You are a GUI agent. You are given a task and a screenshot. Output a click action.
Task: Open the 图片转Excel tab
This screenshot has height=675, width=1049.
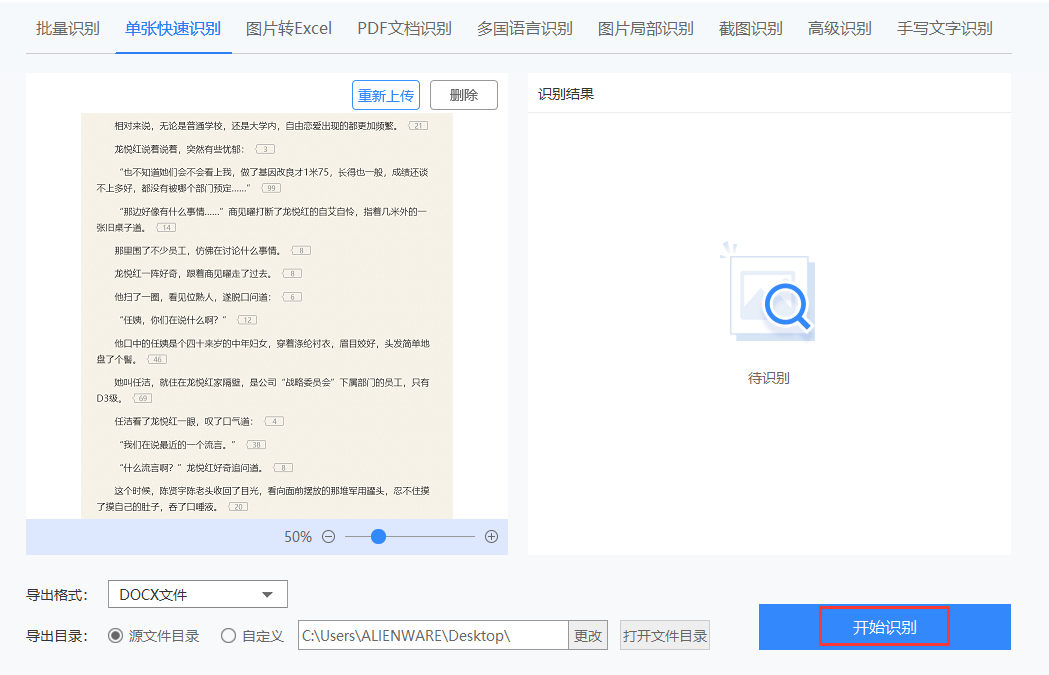(289, 29)
